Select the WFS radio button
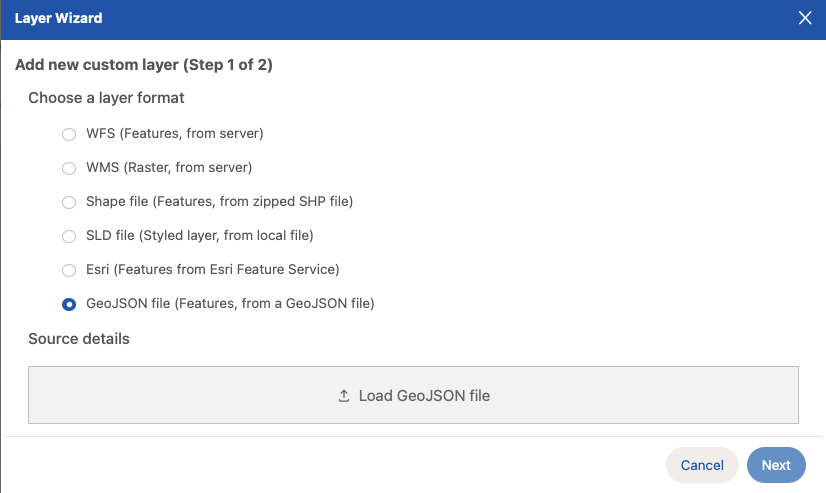The image size is (826, 493). [69, 134]
